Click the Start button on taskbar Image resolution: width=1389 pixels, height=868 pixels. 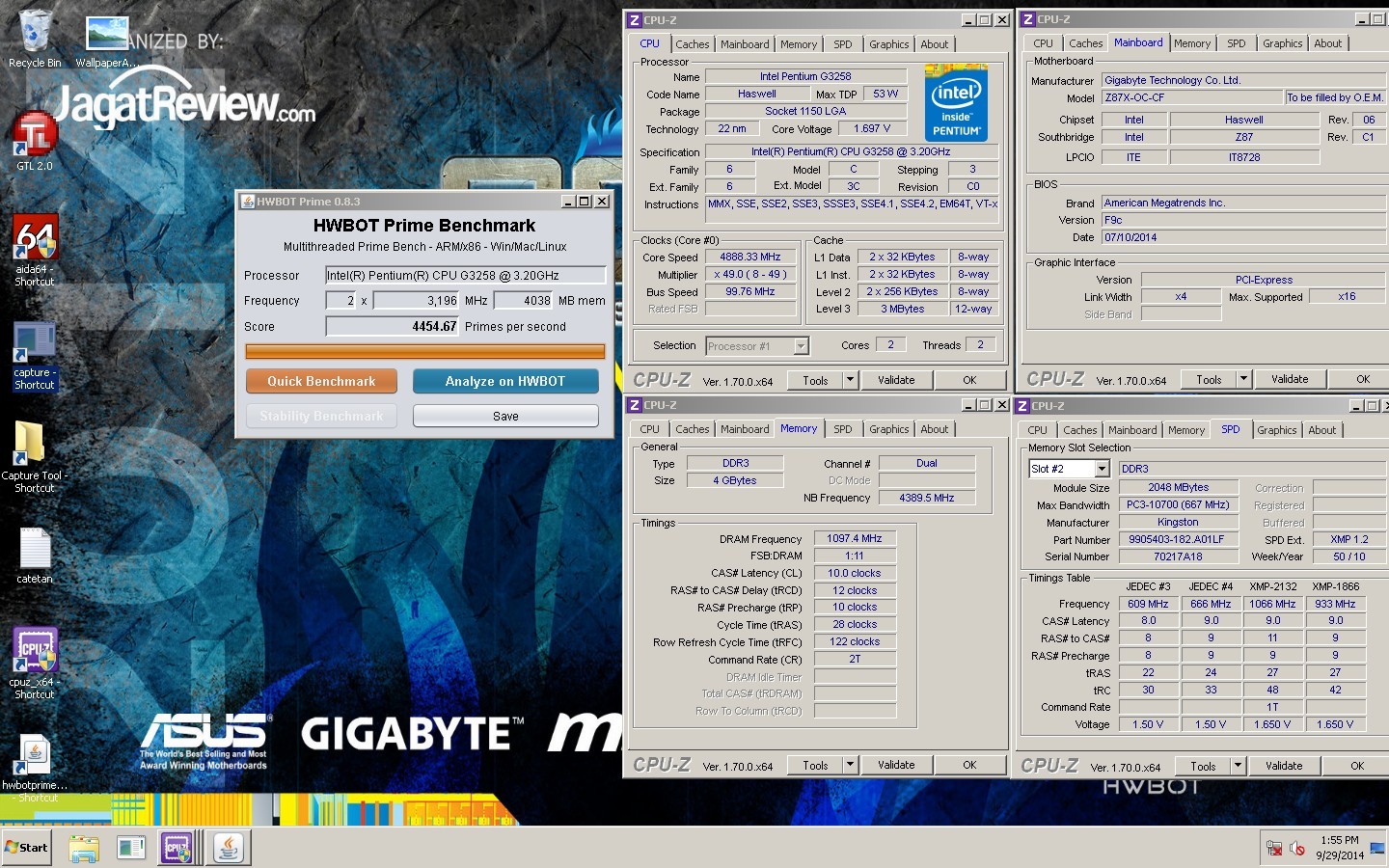26,848
